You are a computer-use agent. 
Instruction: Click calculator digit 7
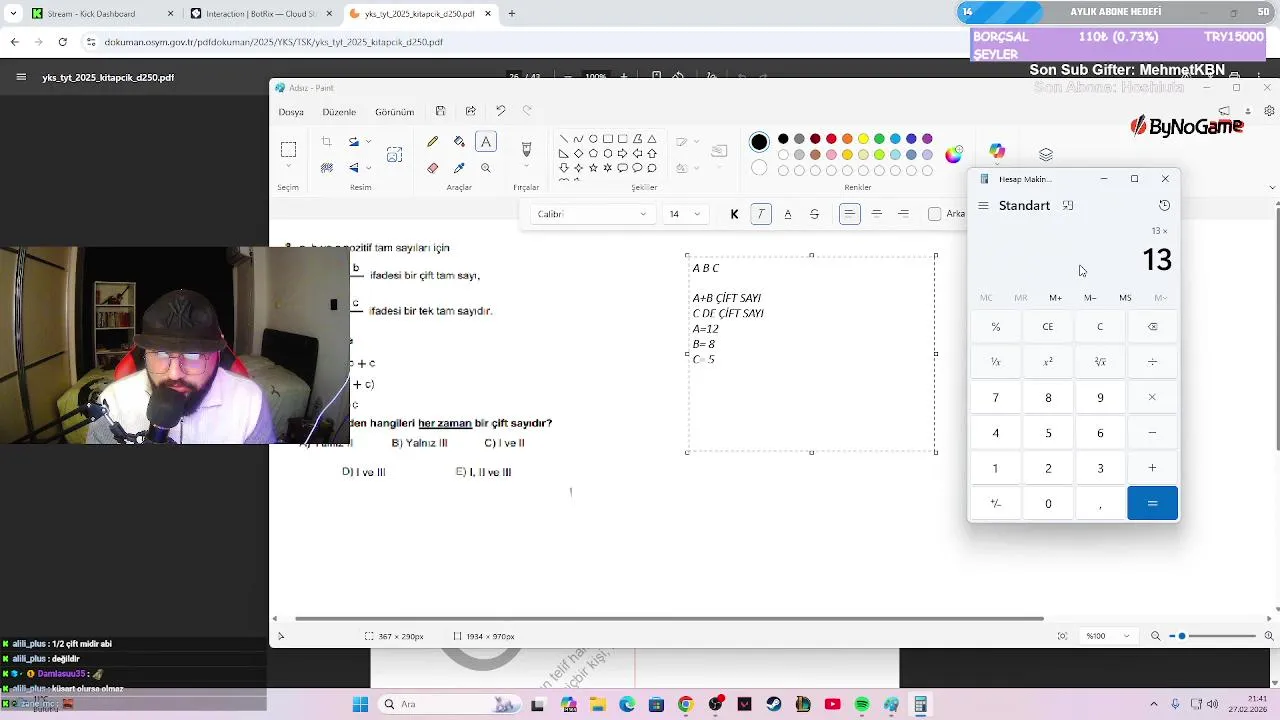(x=995, y=398)
